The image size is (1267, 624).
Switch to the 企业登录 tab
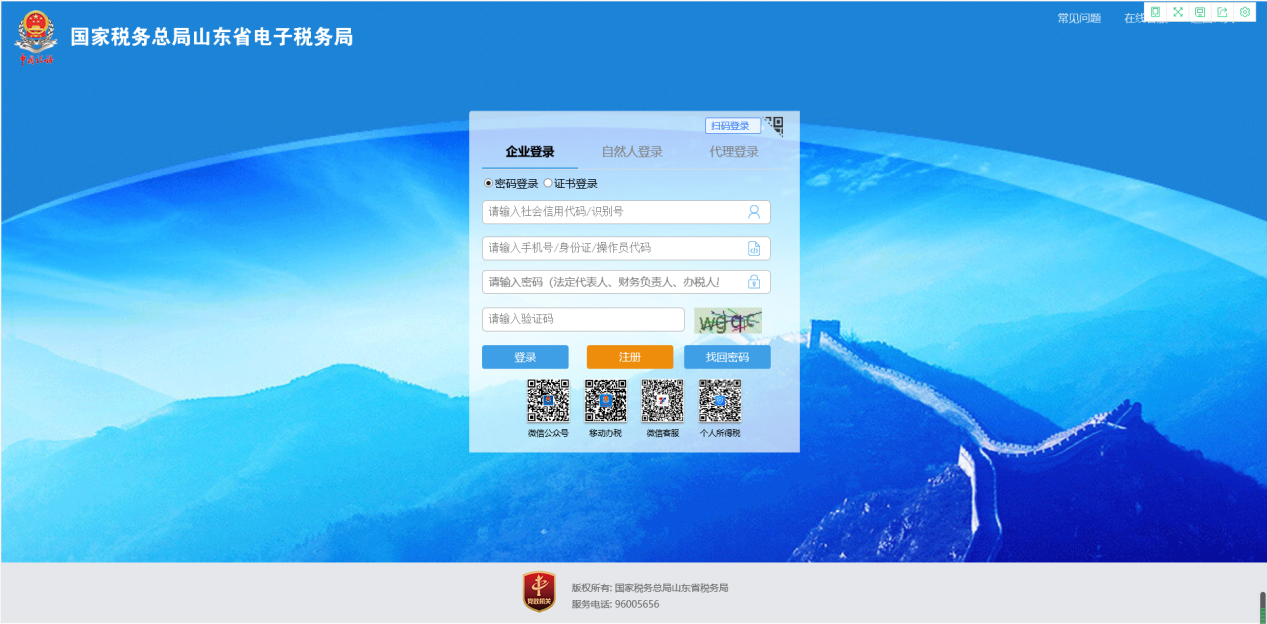[x=530, y=152]
